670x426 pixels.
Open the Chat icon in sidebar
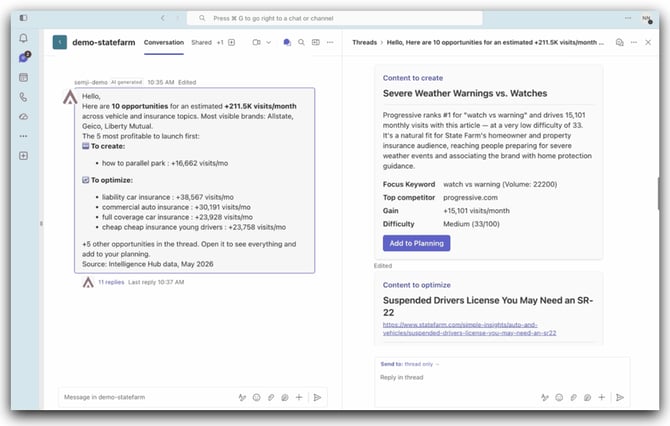(24, 57)
